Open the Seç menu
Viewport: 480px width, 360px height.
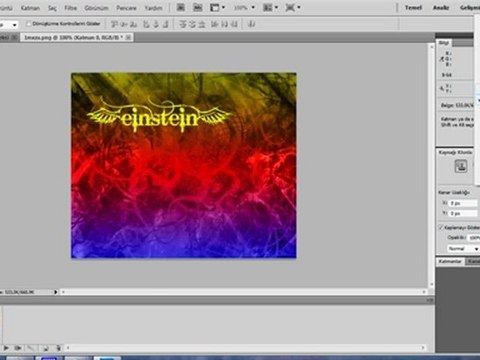52,8
